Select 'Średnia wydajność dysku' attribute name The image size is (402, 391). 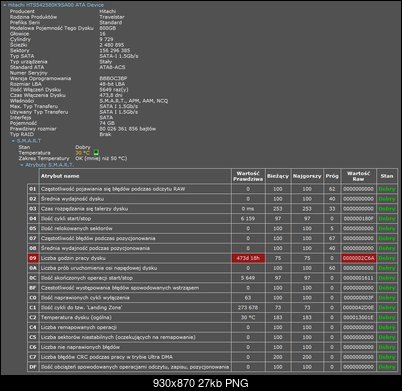[72, 199]
